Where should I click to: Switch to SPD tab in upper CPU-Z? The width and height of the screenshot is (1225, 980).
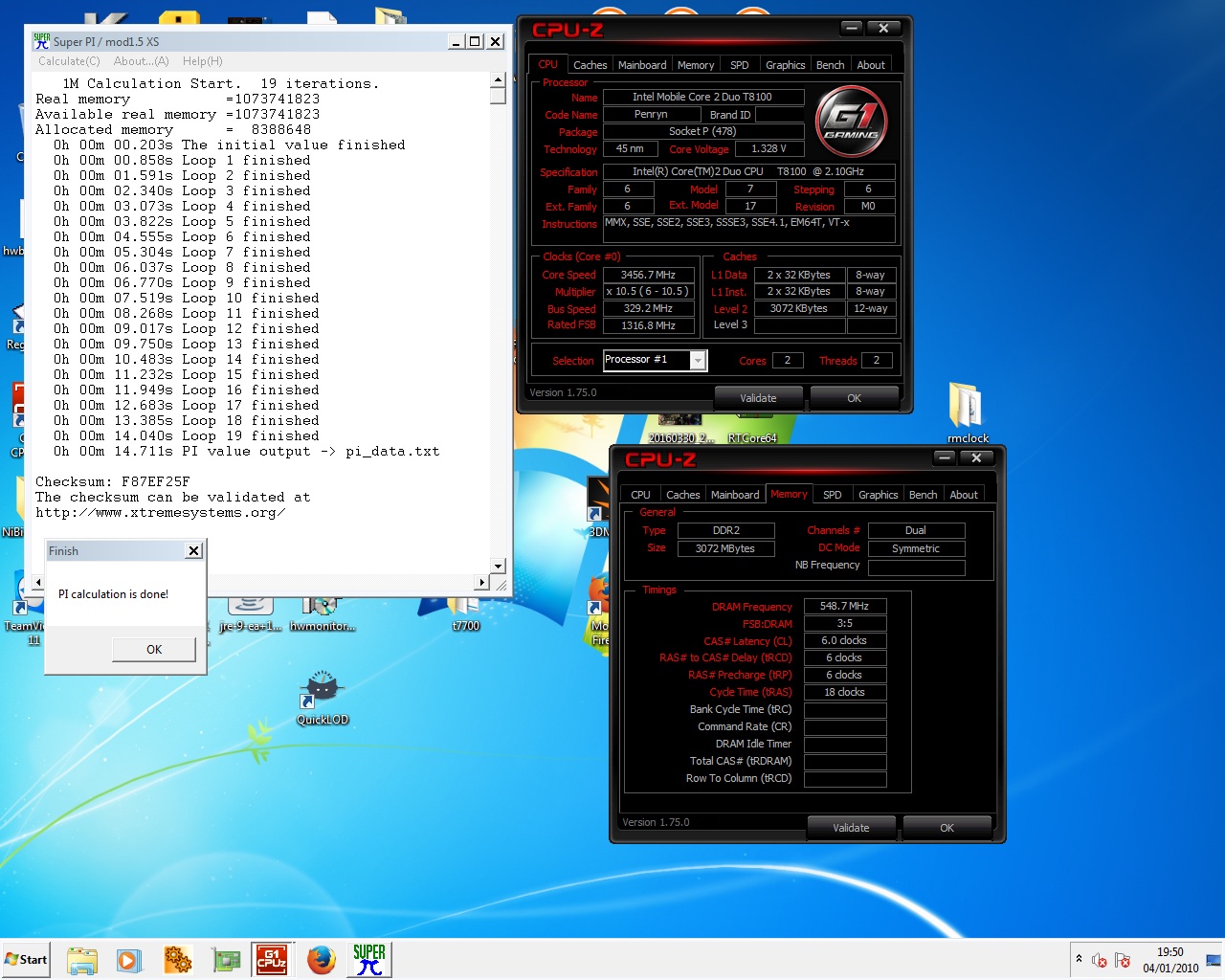point(740,65)
